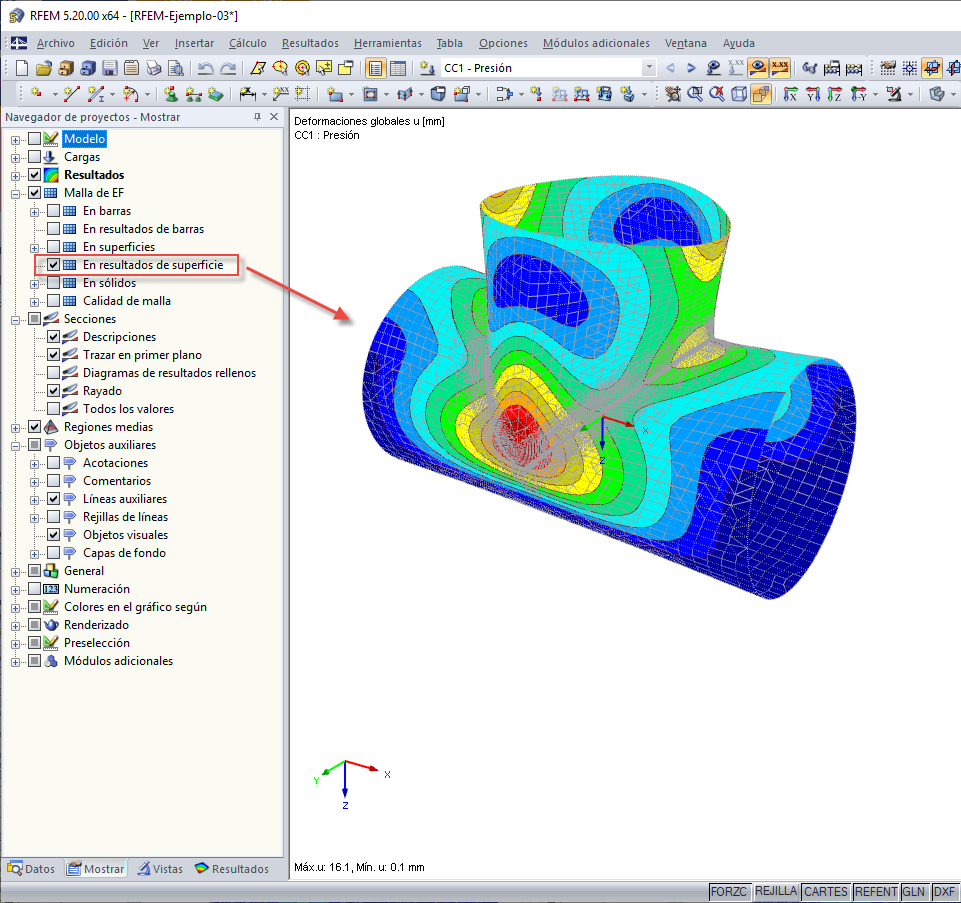Open the Archivo menu
Image resolution: width=961 pixels, height=903 pixels.
[x=55, y=43]
